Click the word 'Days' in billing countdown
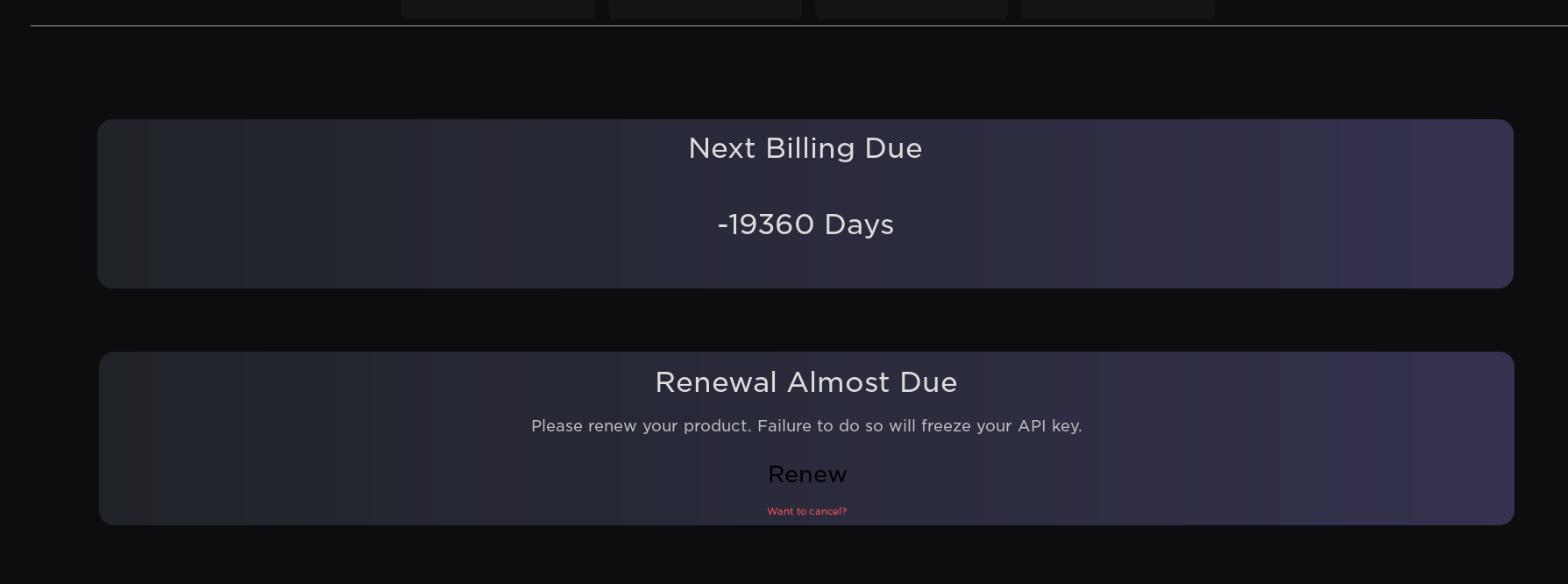 (859, 224)
